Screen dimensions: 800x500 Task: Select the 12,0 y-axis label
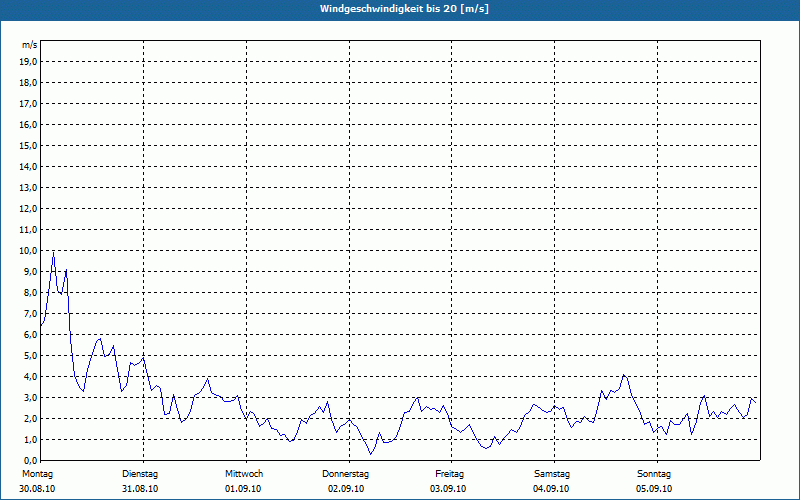pos(28,209)
